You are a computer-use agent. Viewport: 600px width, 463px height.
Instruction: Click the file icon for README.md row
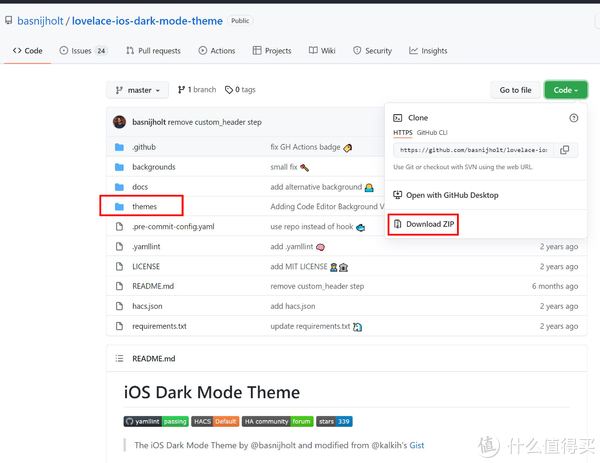coord(119,286)
